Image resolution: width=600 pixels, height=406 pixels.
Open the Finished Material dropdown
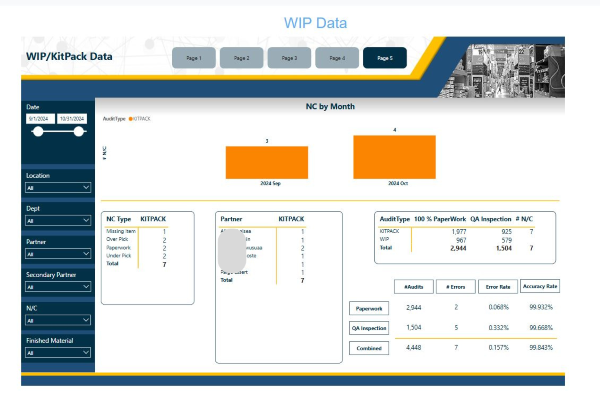click(x=58, y=352)
